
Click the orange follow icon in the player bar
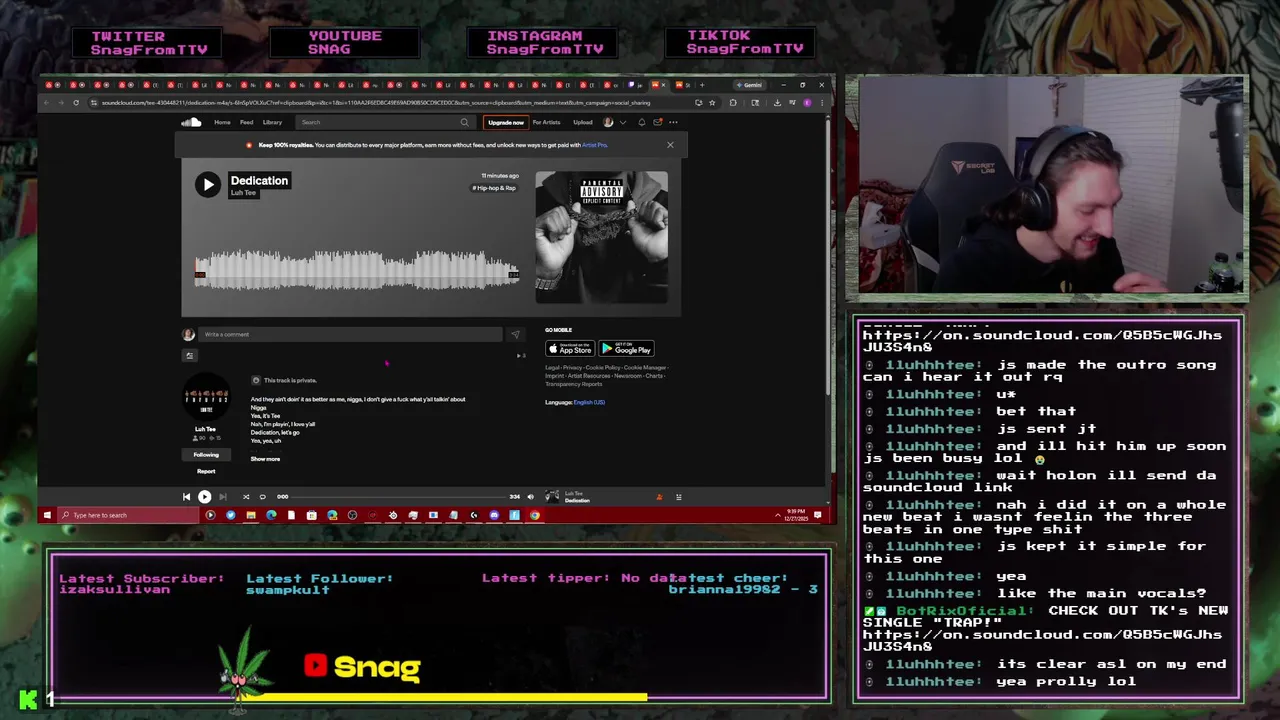659,496
